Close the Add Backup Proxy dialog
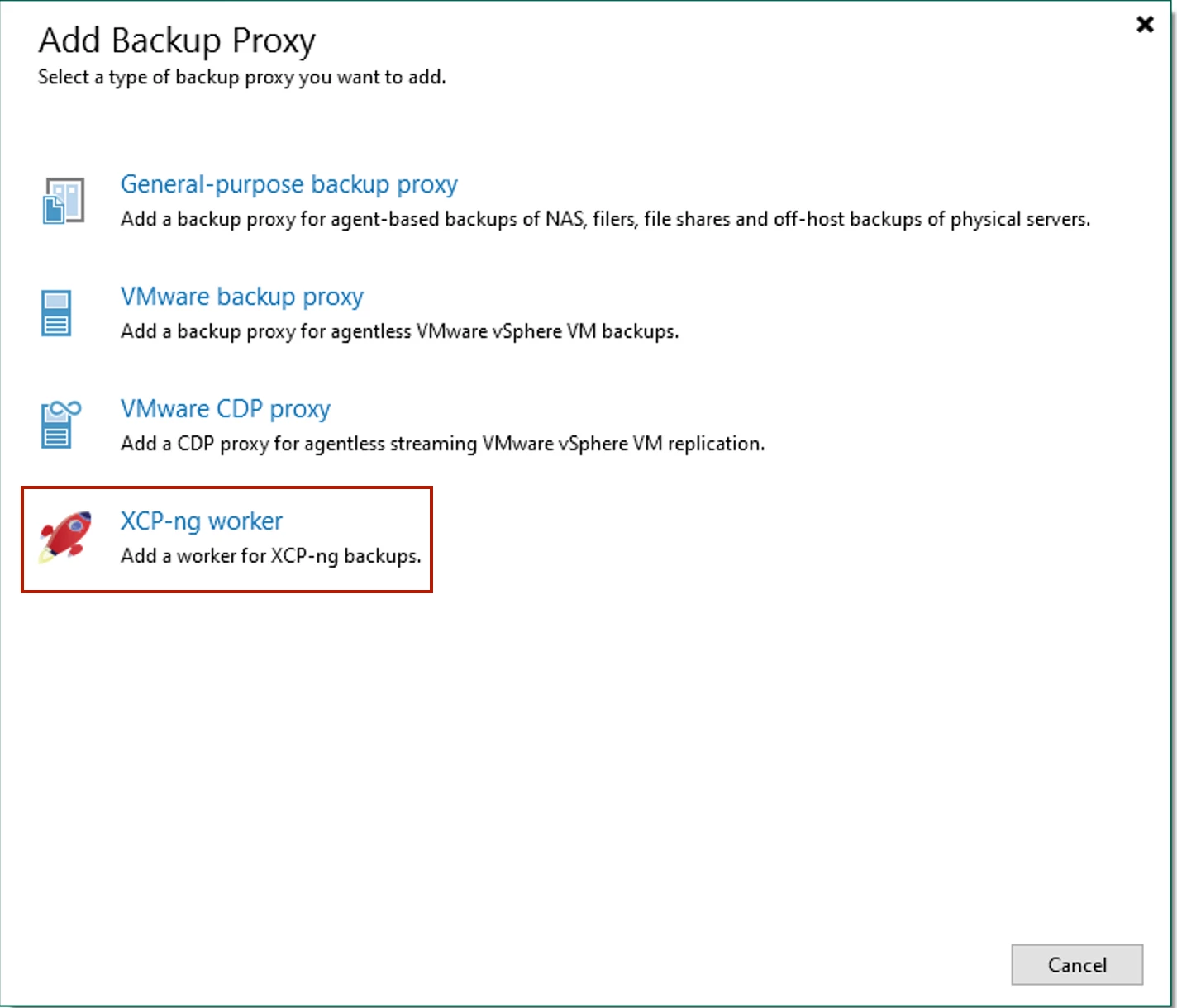Image resolution: width=1177 pixels, height=1008 pixels. [1145, 24]
